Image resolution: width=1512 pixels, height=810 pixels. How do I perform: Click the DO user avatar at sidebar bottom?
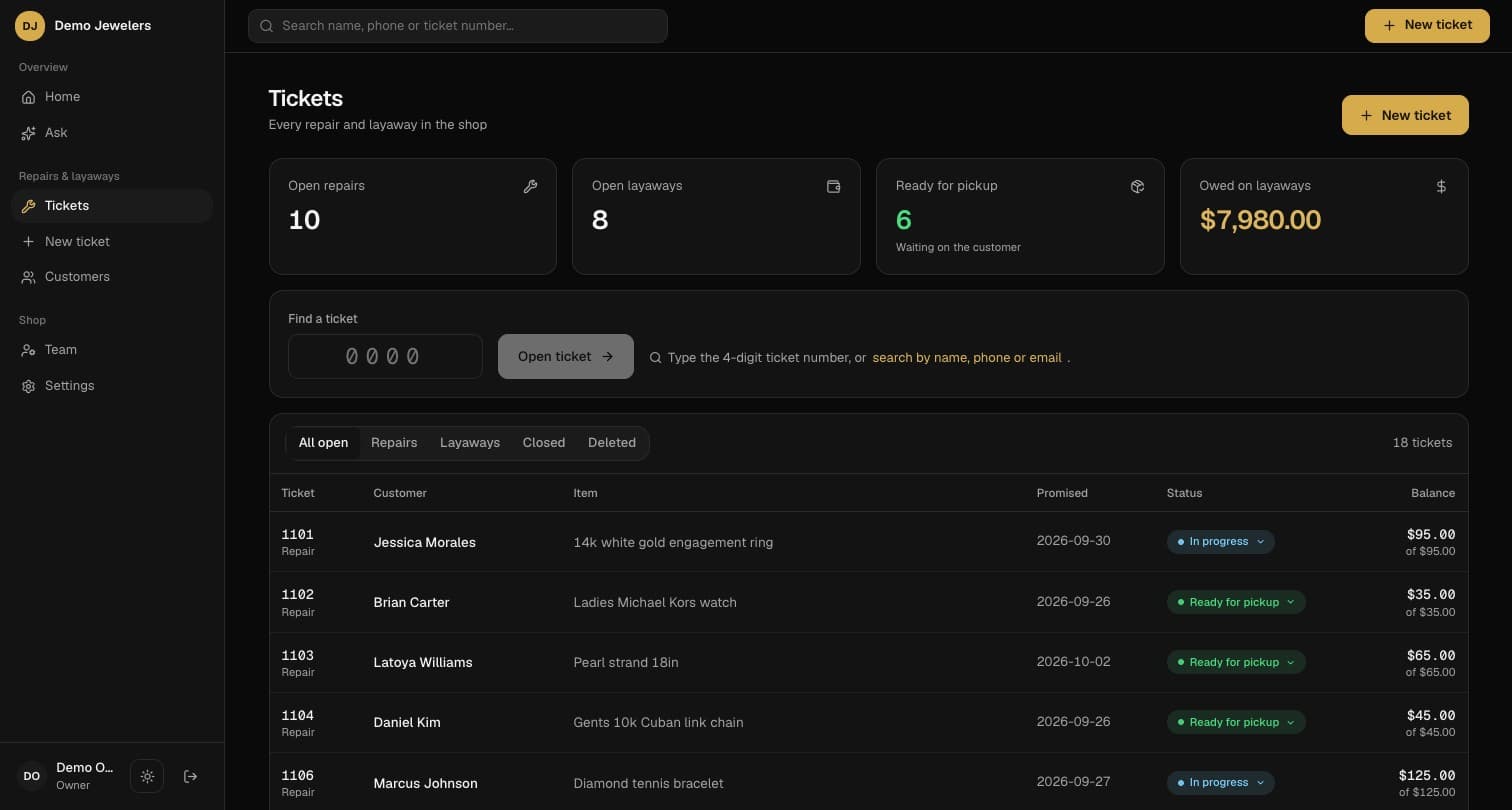click(32, 776)
